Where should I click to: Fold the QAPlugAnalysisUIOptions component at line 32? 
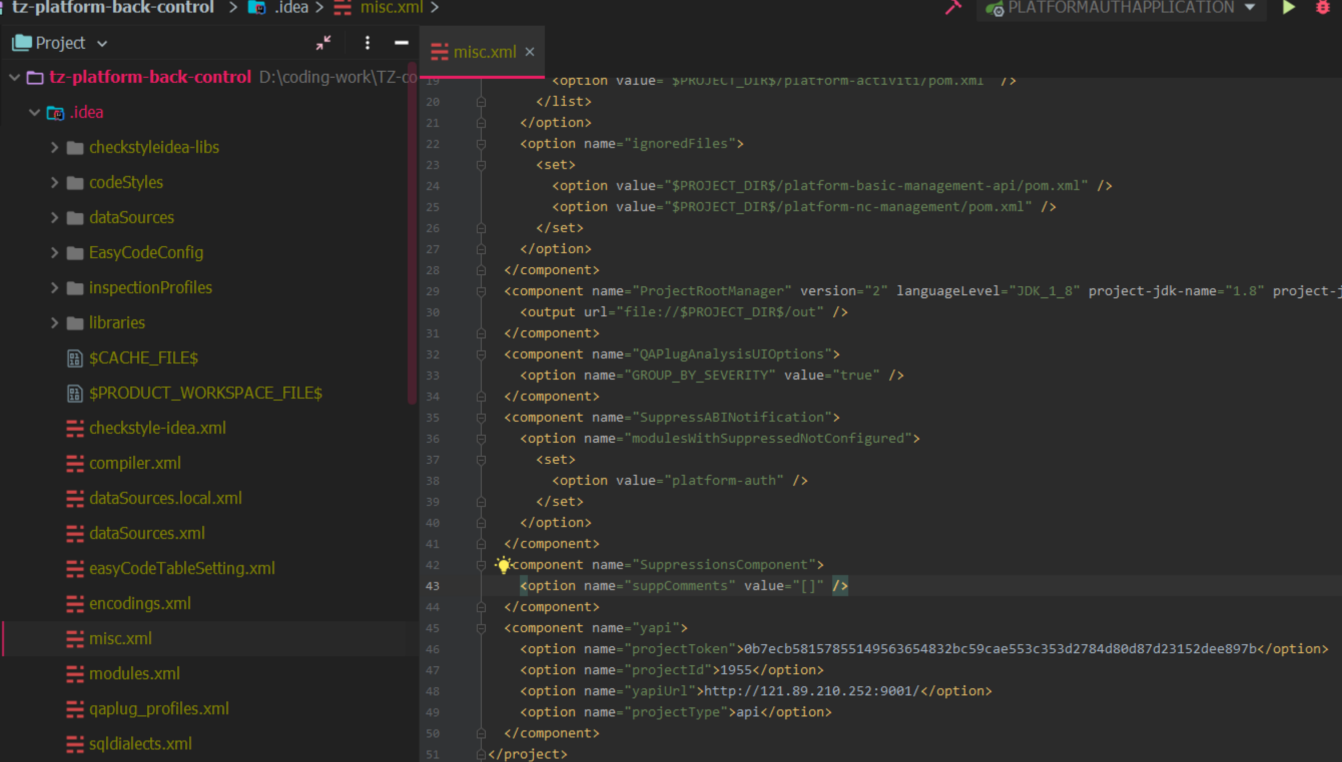(x=481, y=354)
